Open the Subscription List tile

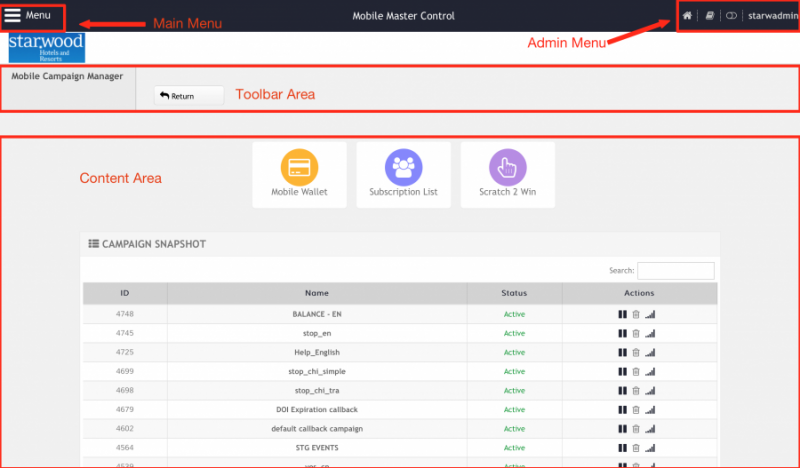click(x=403, y=174)
